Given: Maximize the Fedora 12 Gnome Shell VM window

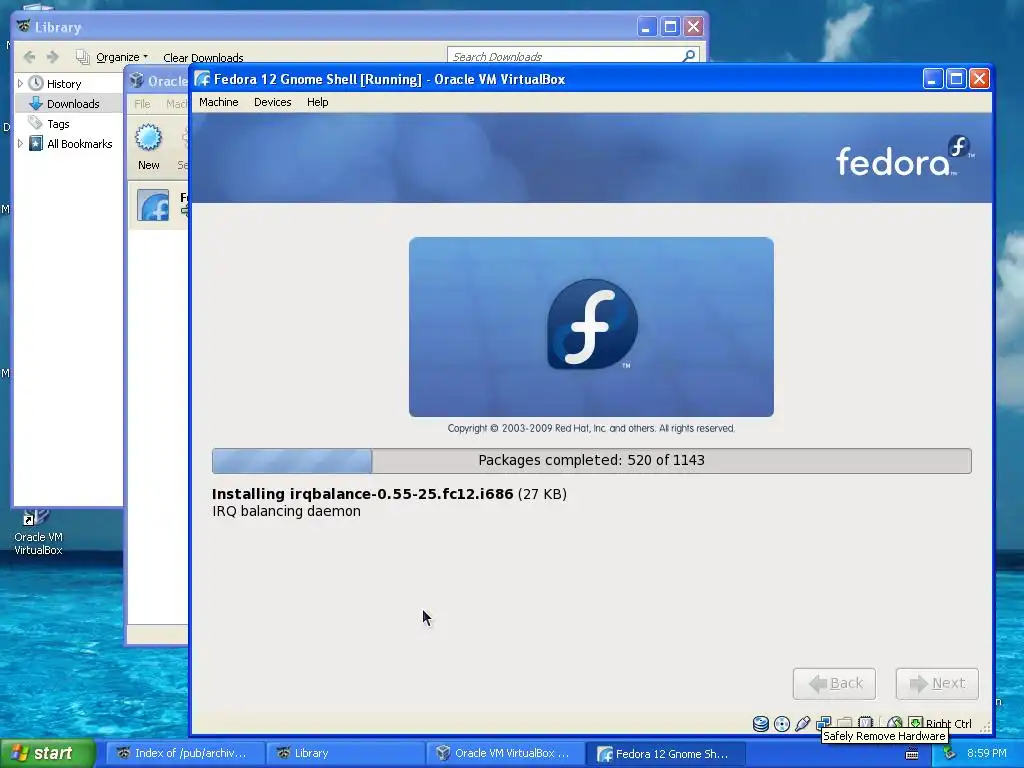Looking at the screenshot, I should point(956,79).
